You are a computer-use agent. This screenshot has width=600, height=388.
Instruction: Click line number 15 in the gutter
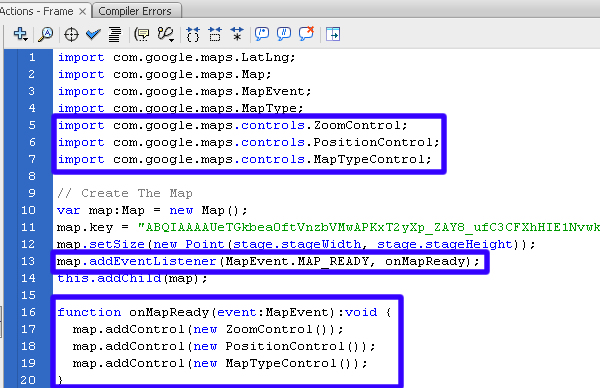click(x=28, y=295)
